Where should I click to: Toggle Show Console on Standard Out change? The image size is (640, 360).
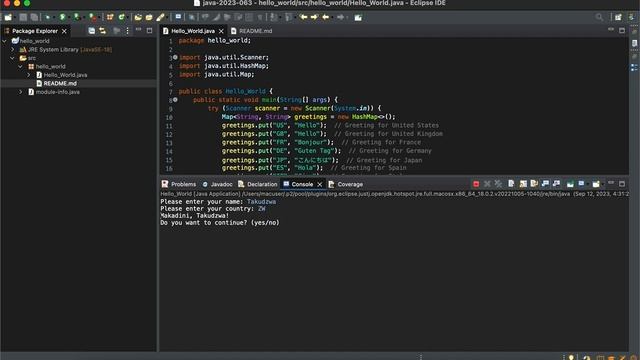545,184
